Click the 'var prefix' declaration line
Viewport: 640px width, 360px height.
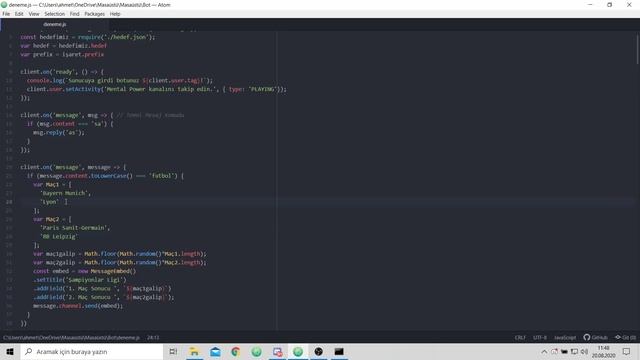[x=62, y=54]
